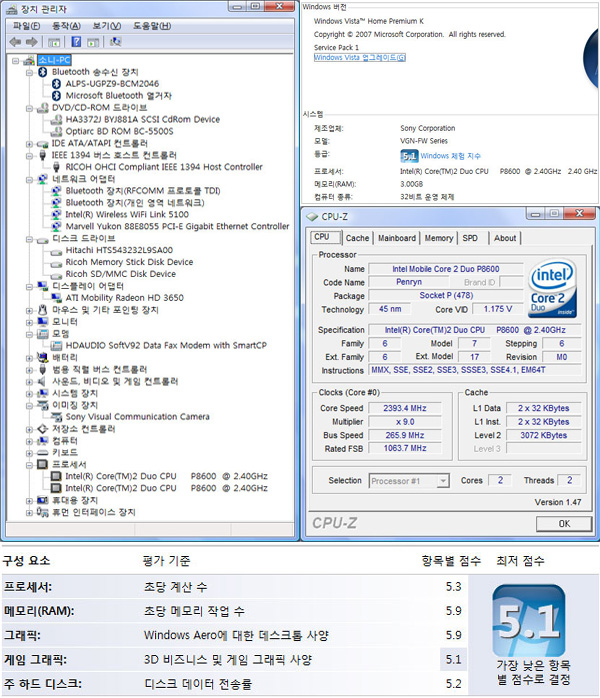Open the 파일(F) menu
This screenshot has width=600, height=698.
(26, 26)
